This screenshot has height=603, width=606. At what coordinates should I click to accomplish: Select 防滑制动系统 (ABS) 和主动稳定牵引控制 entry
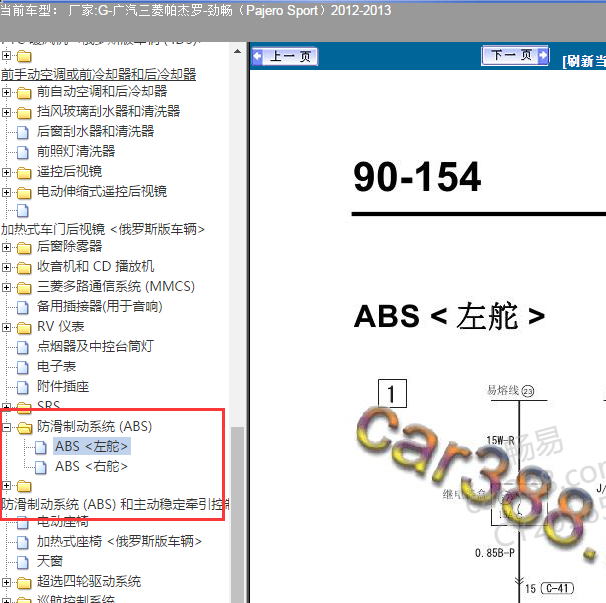click(x=115, y=504)
